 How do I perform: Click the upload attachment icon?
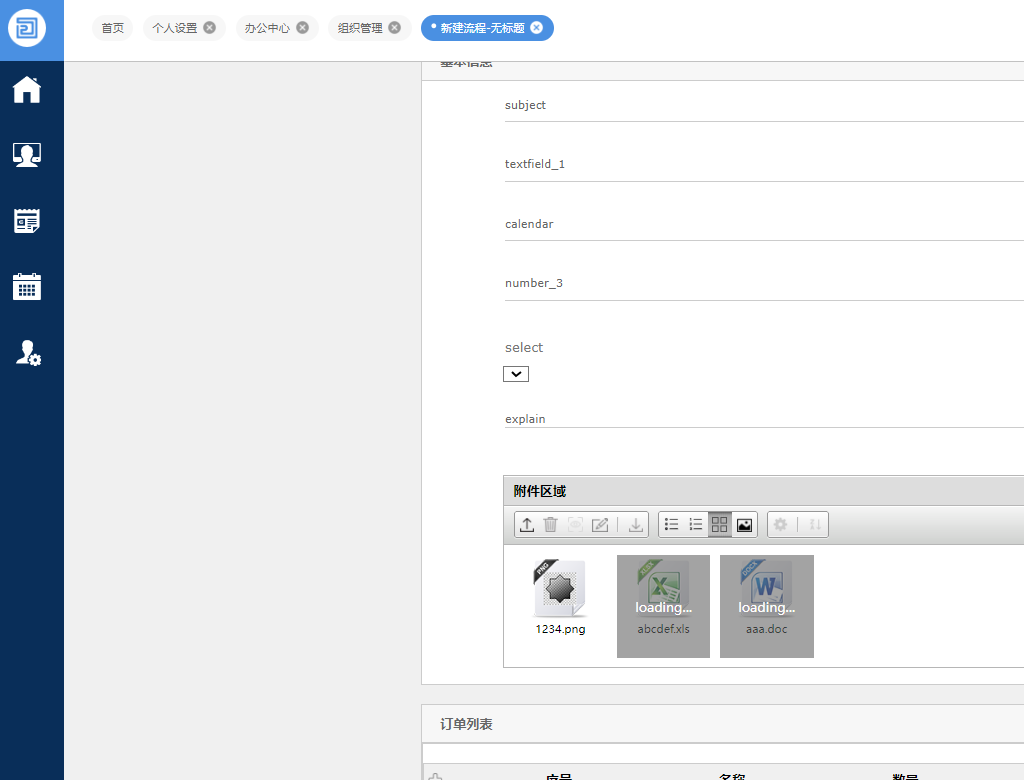(x=527, y=525)
